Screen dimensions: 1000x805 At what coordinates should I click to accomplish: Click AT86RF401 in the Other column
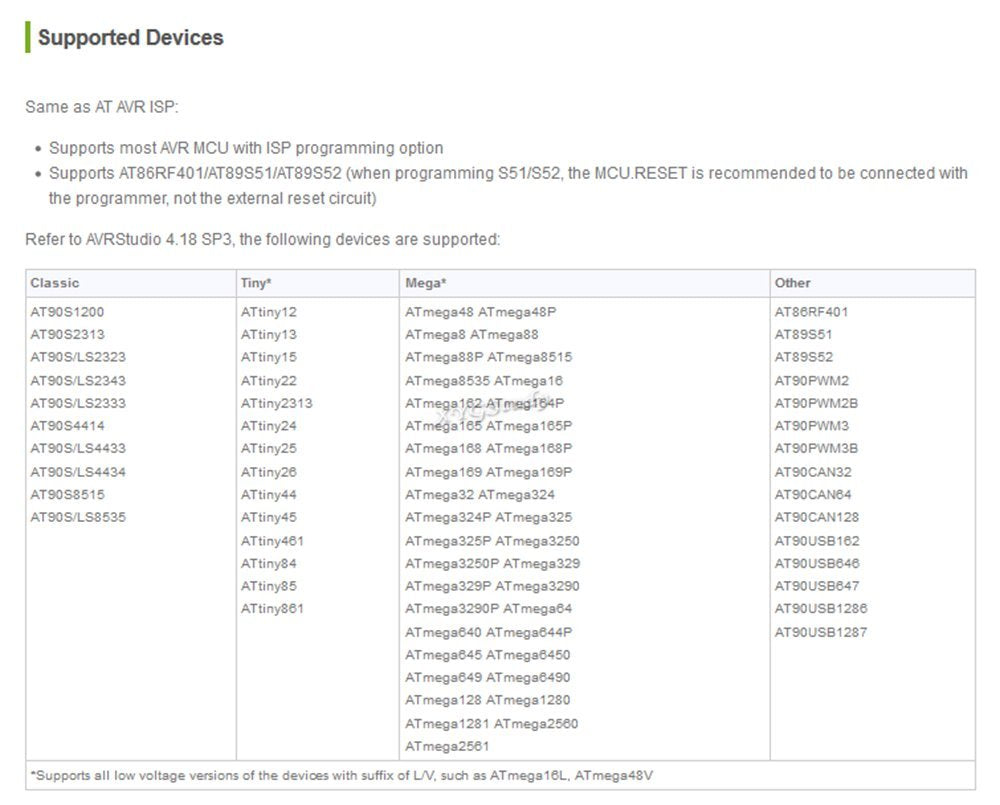(811, 312)
